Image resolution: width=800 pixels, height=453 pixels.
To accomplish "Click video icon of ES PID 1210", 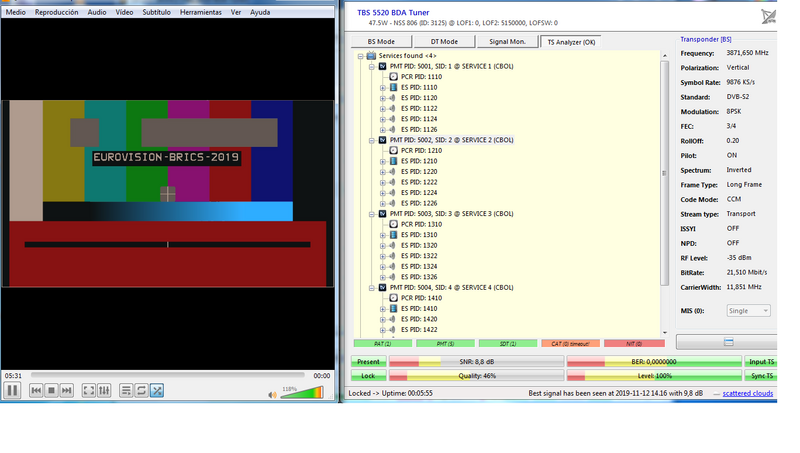I will pyautogui.click(x=393, y=161).
